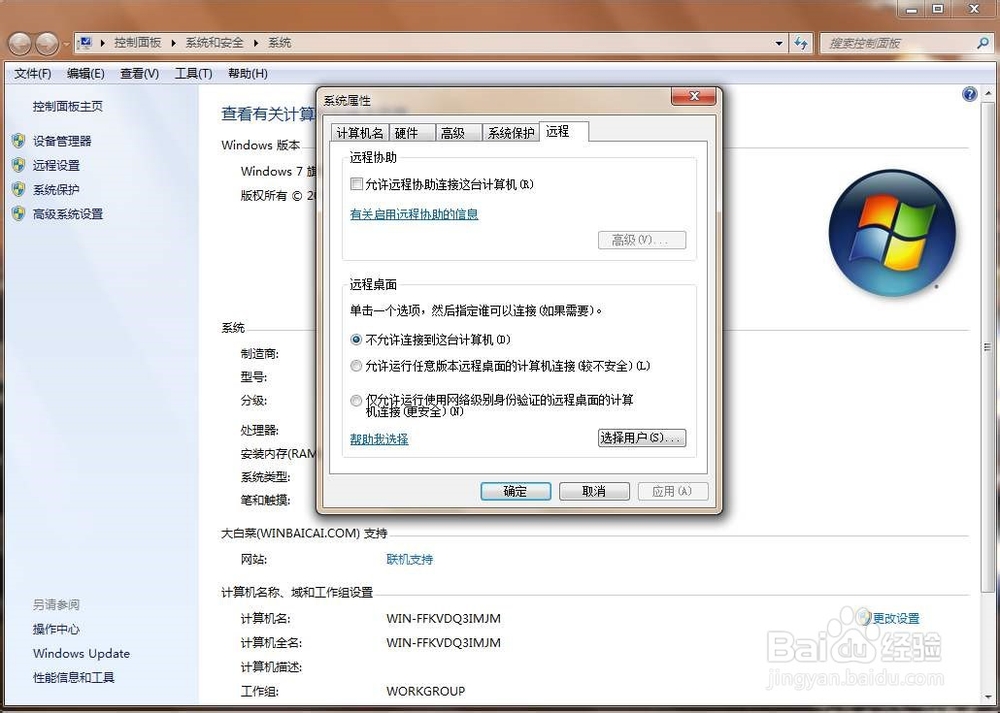Viewport: 1000px width, 713px height.
Task: Select the 远程 tab
Action: (564, 131)
